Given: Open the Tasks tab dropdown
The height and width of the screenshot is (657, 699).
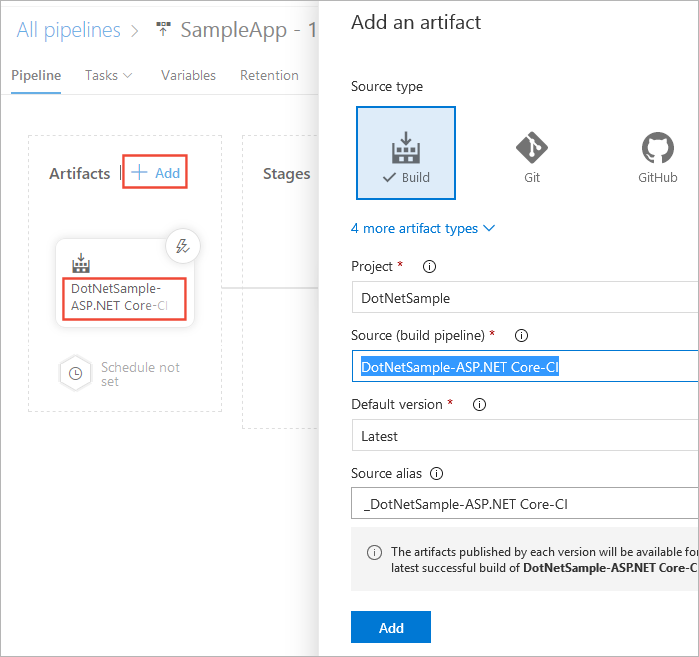Looking at the screenshot, I should pos(108,75).
